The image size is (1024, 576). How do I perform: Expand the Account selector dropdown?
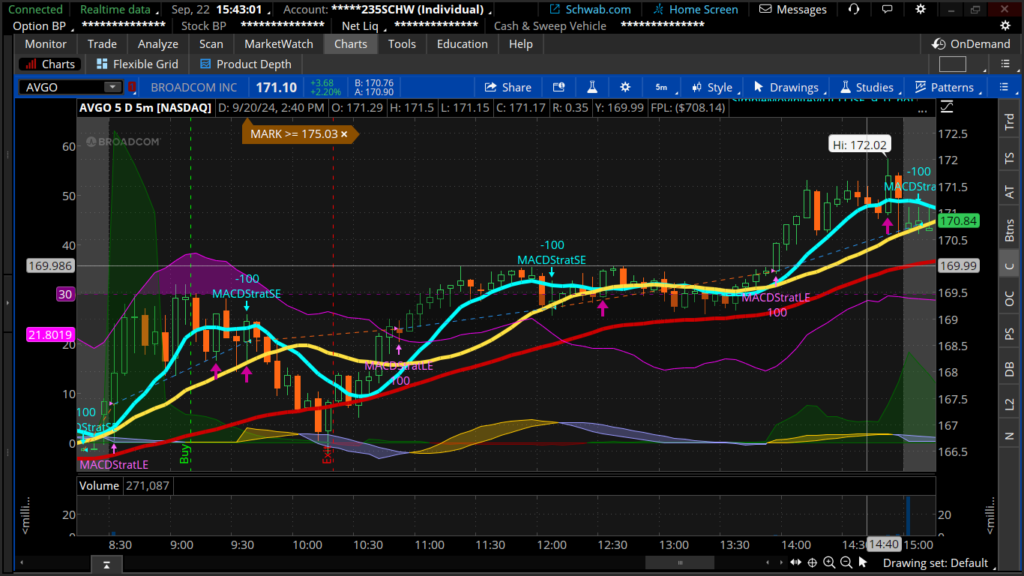386,9
